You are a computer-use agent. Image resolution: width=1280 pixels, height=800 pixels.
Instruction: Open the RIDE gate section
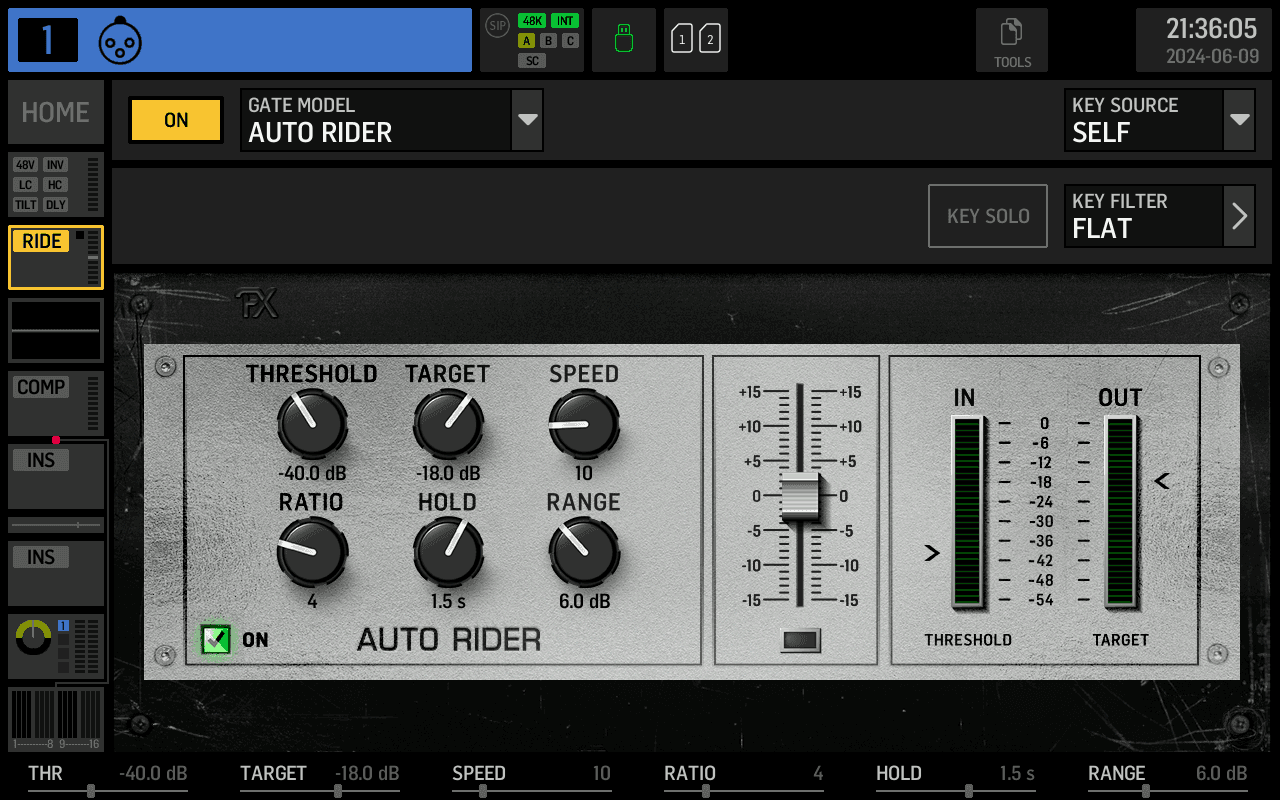(56, 257)
